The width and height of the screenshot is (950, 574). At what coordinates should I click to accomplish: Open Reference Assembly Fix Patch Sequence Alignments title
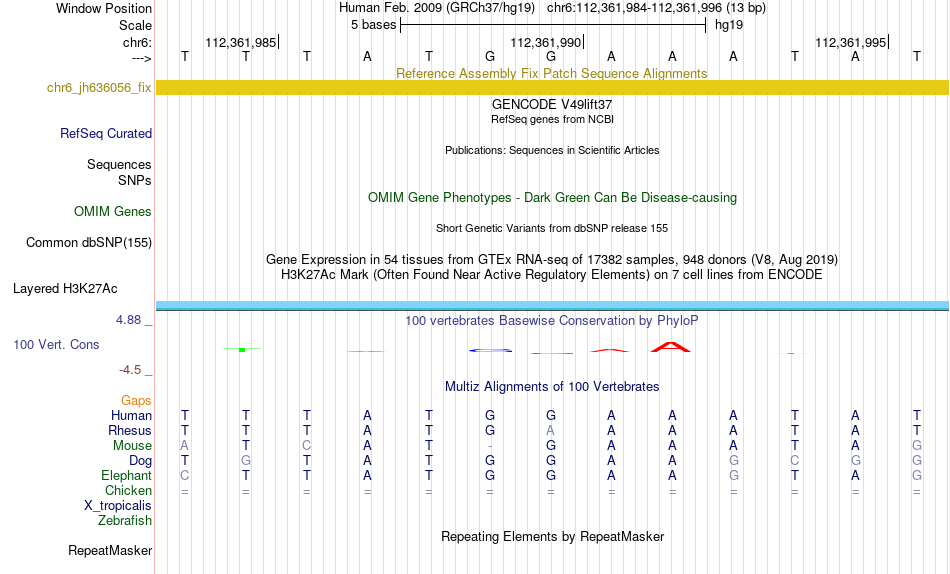[x=551, y=73]
